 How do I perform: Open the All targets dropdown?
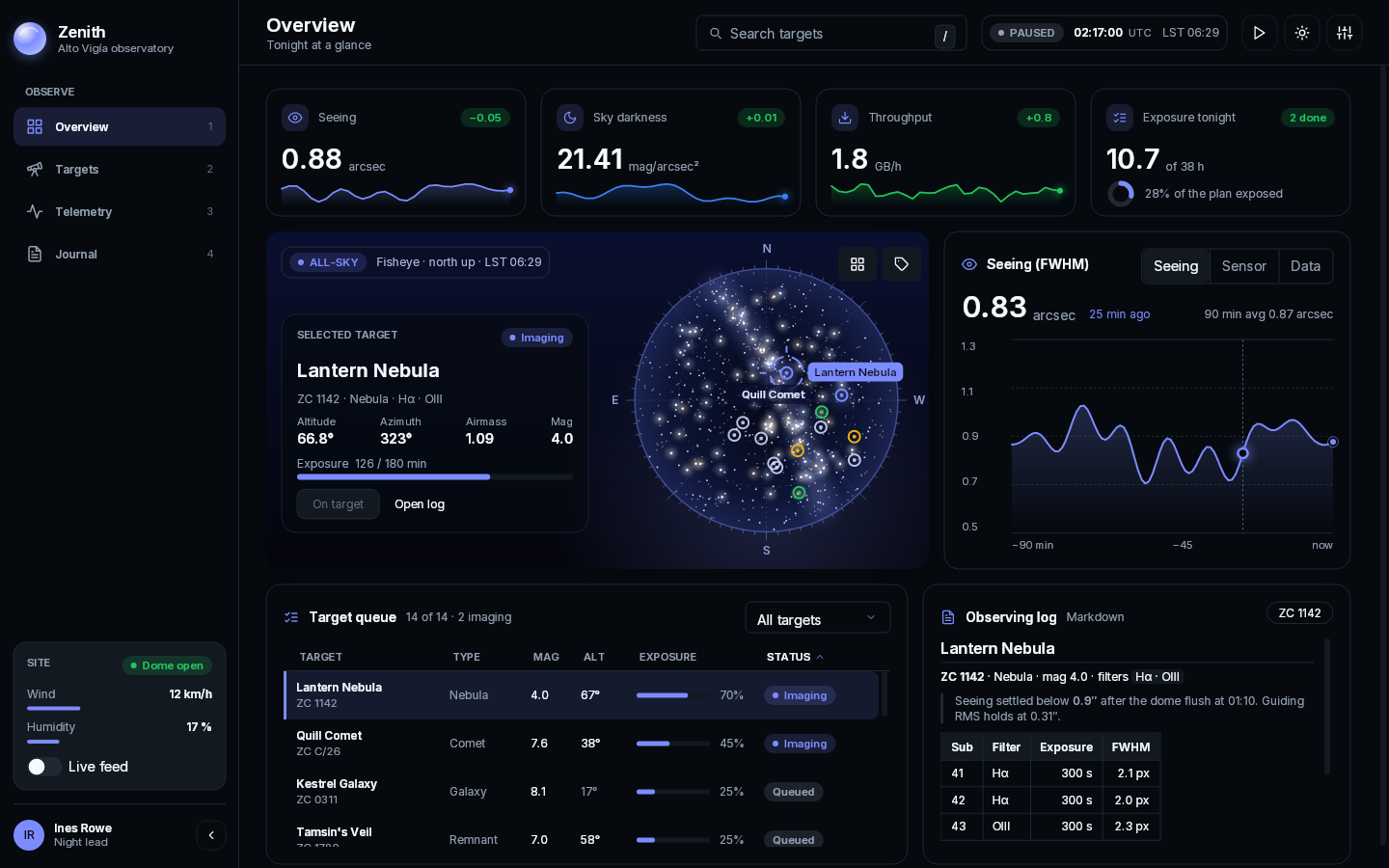coord(817,618)
